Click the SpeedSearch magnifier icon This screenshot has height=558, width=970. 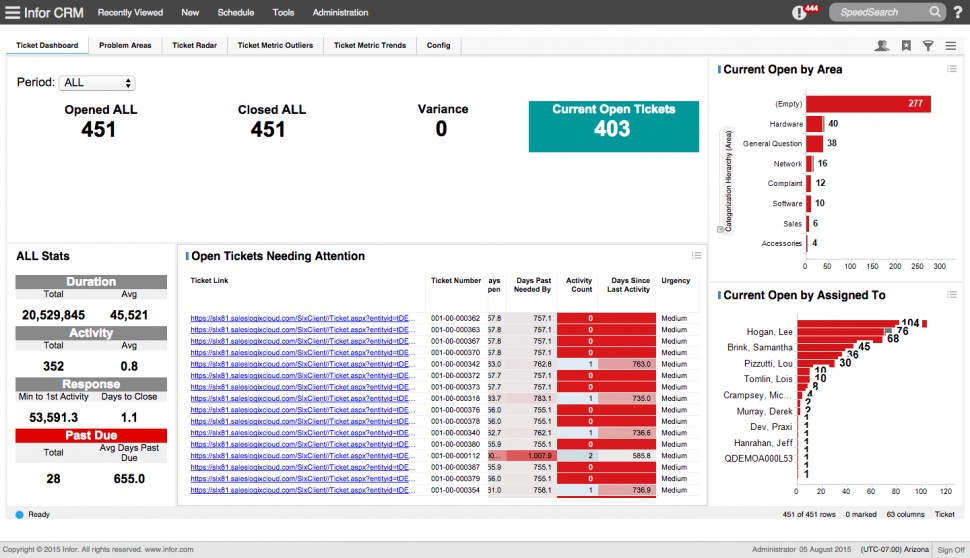coord(935,12)
